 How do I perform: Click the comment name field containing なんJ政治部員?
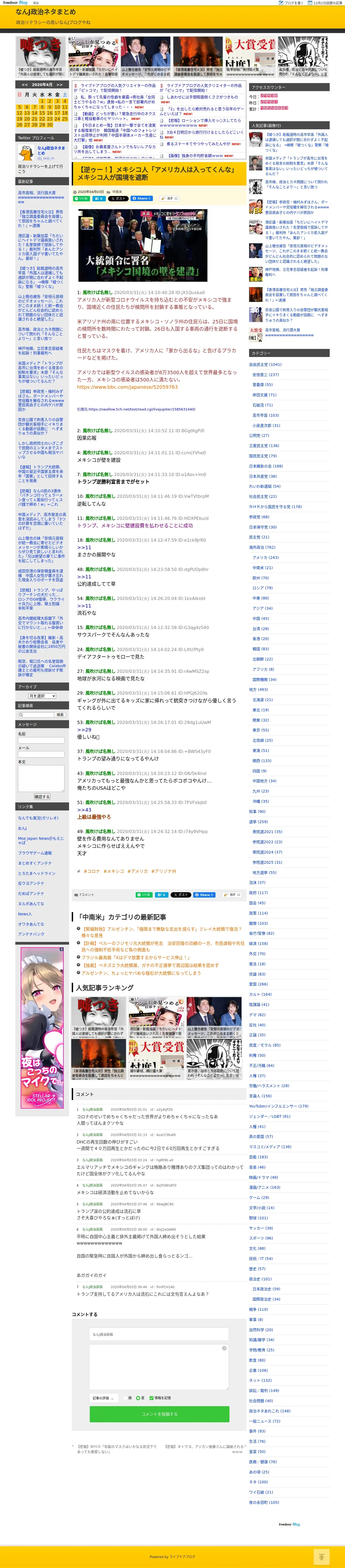pos(159,1334)
